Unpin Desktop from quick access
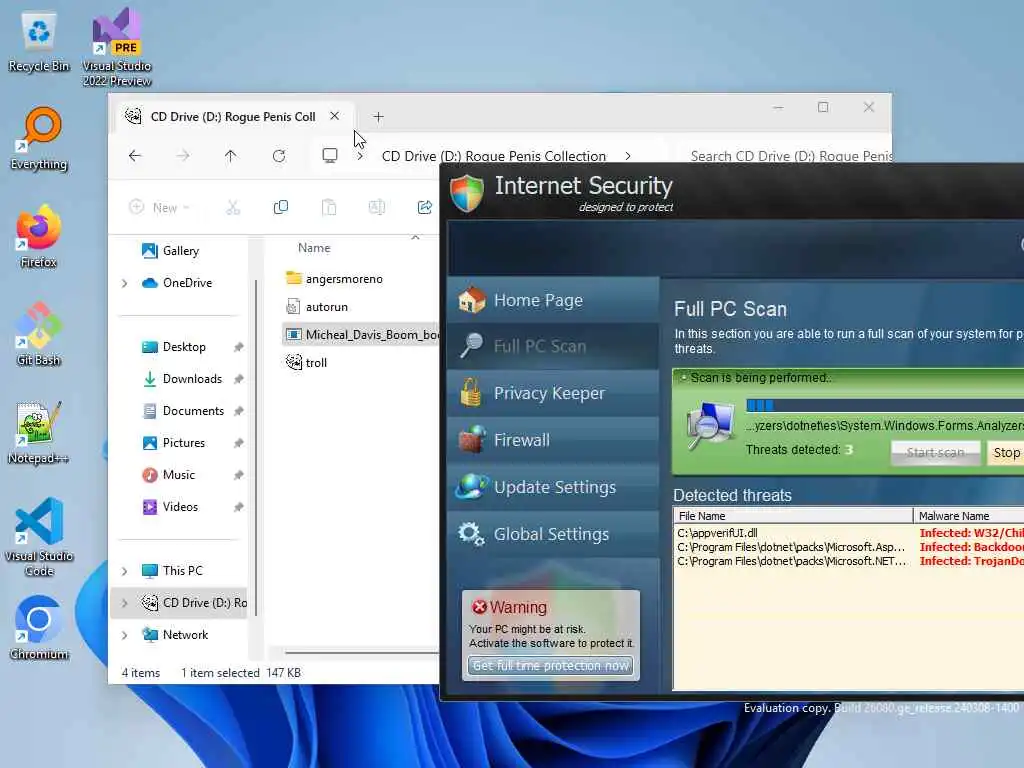This screenshot has height=768, width=1024. click(238, 347)
